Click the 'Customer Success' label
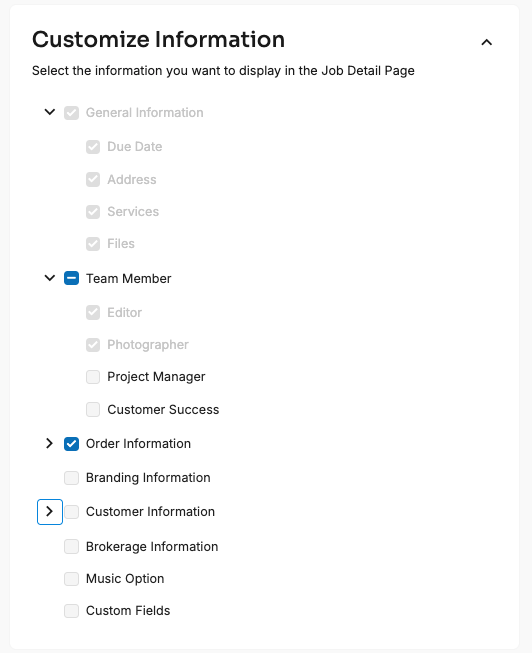 point(163,409)
